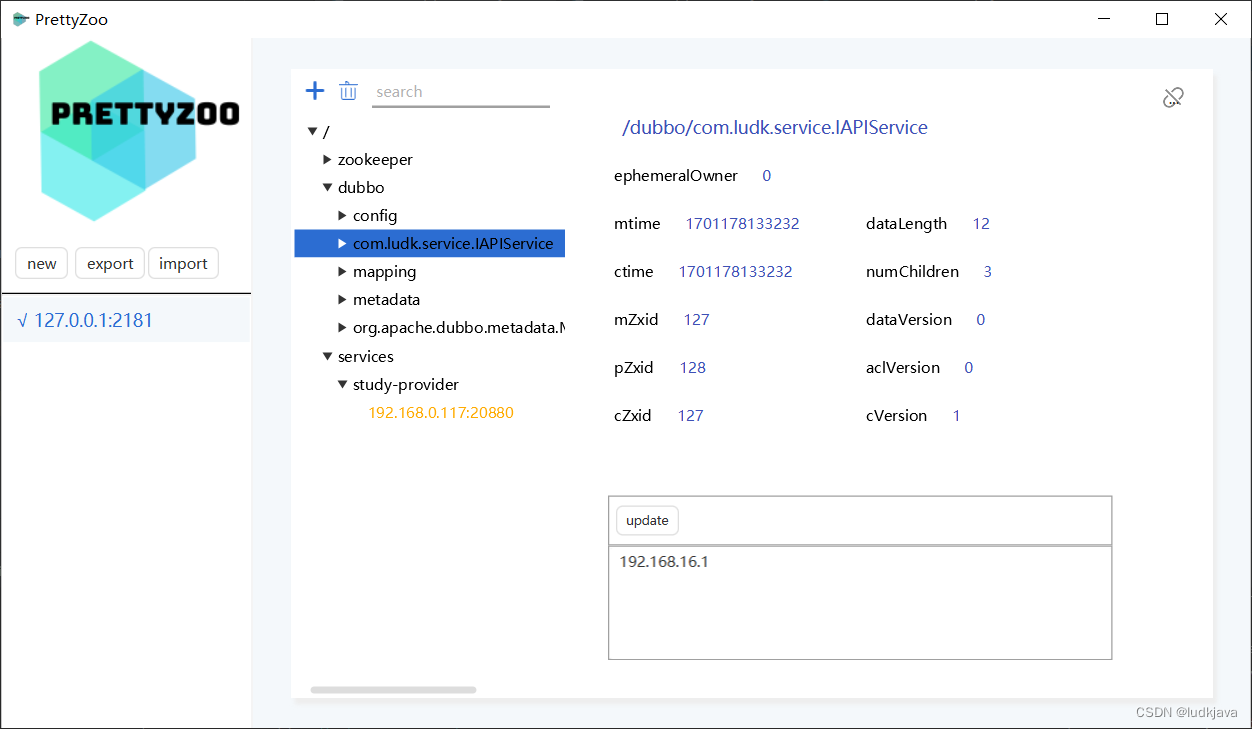Select the config tree node

375,215
